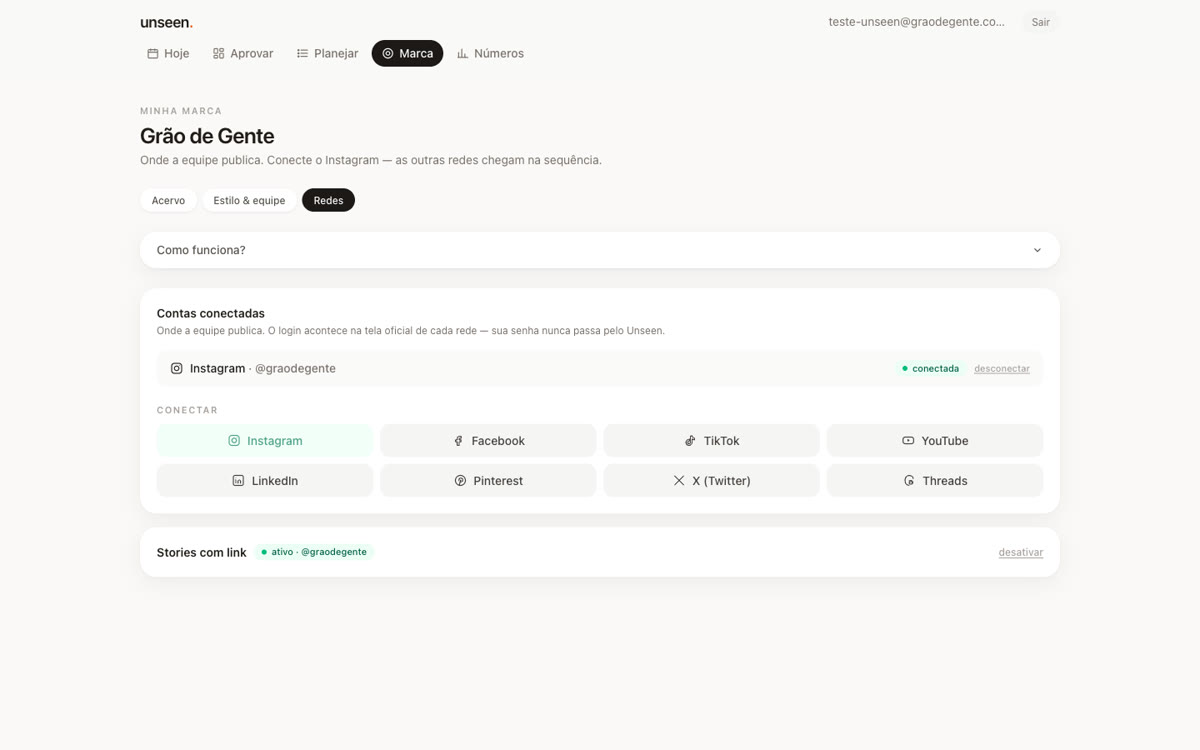Connect X (Twitter) network
1200x750 pixels.
tap(711, 480)
